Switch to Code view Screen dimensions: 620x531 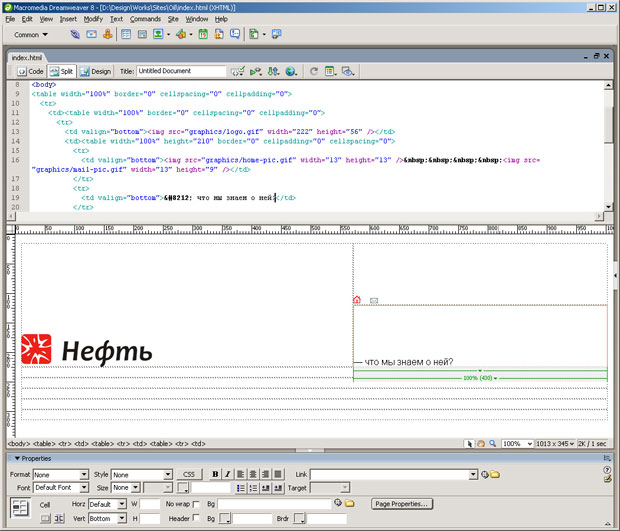pyautogui.click(x=29, y=72)
